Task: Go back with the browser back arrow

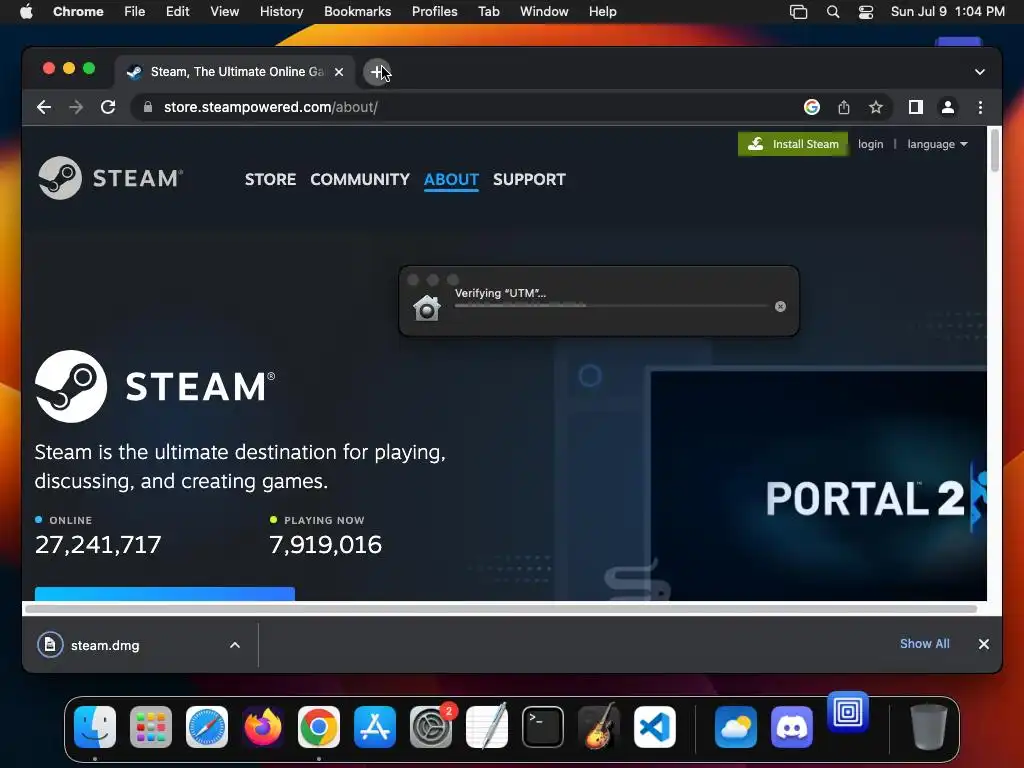Action: pyautogui.click(x=44, y=107)
